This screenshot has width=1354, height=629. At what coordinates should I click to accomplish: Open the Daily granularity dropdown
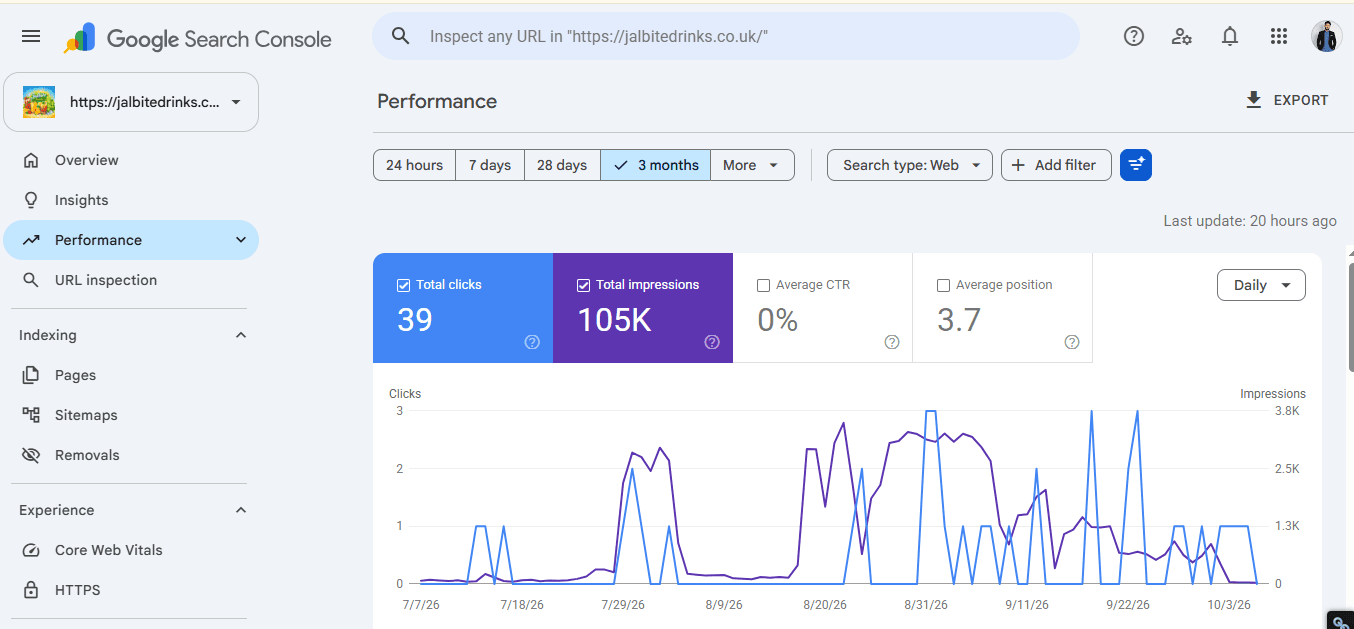[1261, 285]
